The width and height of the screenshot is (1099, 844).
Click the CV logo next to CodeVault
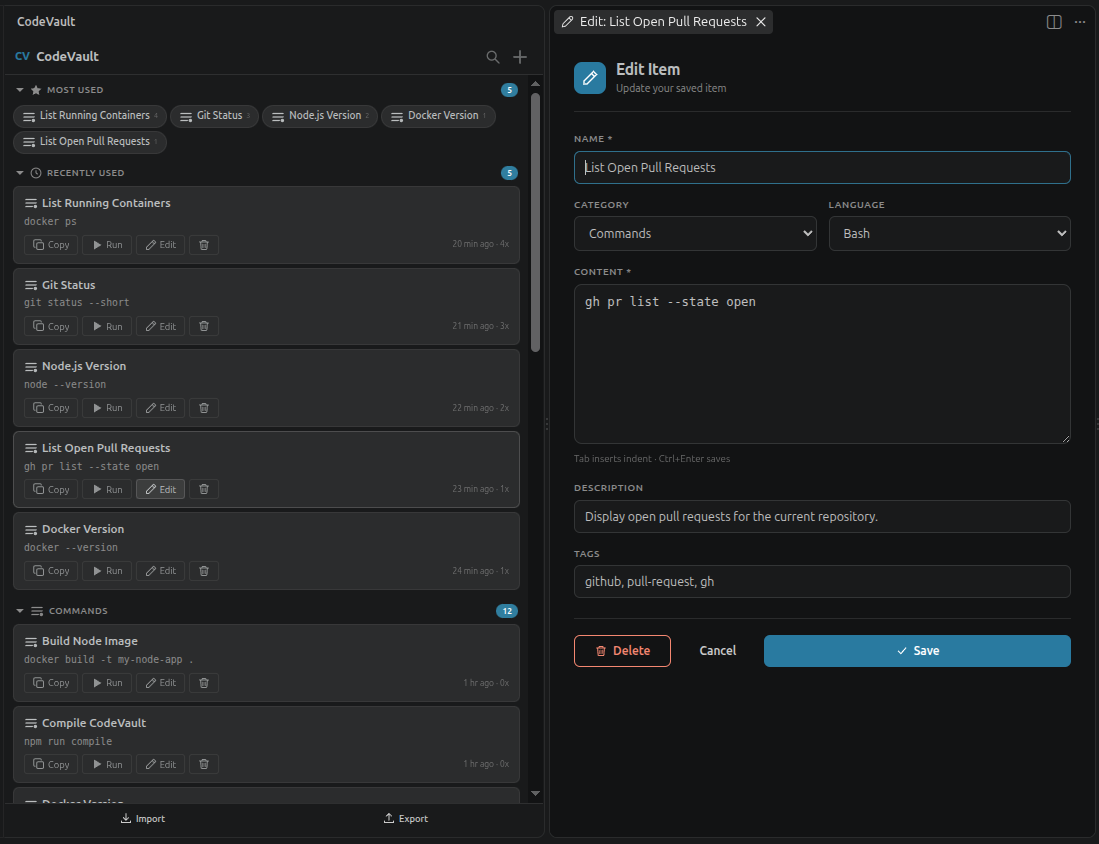coord(22,56)
